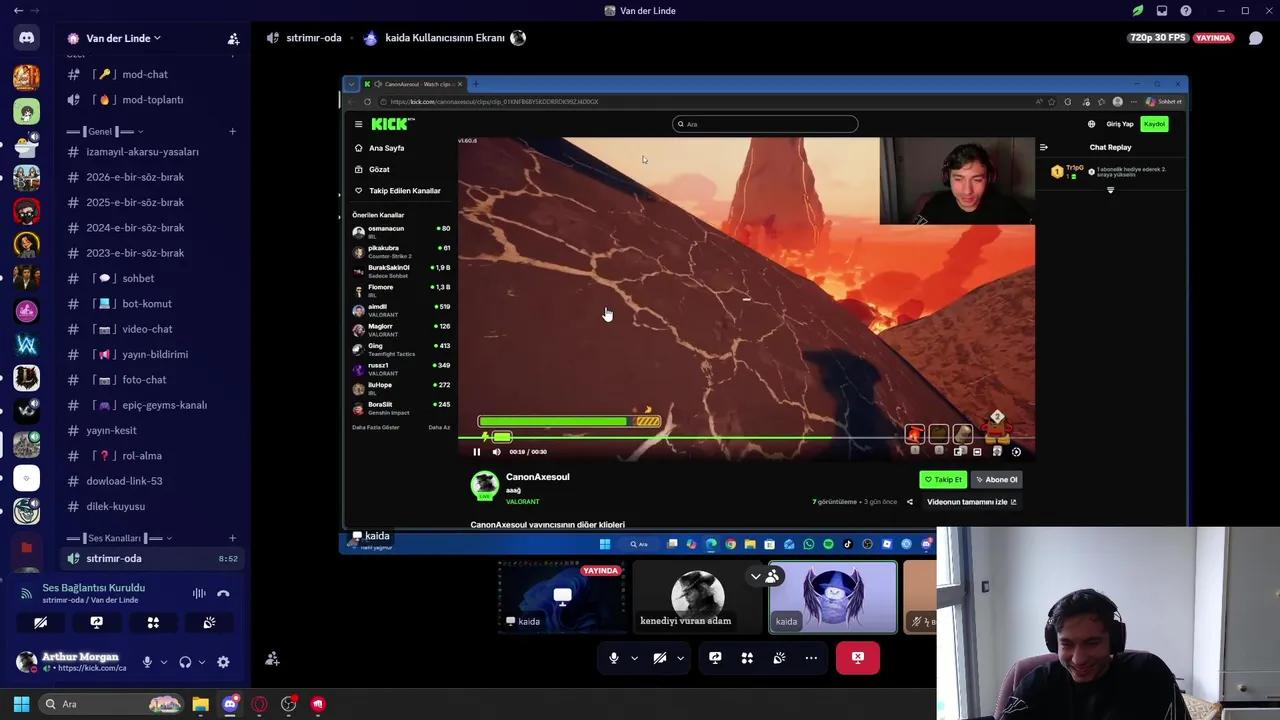This screenshot has width=1280, height=720.
Task: Collapse the Genel channel category
Action: 140,131
